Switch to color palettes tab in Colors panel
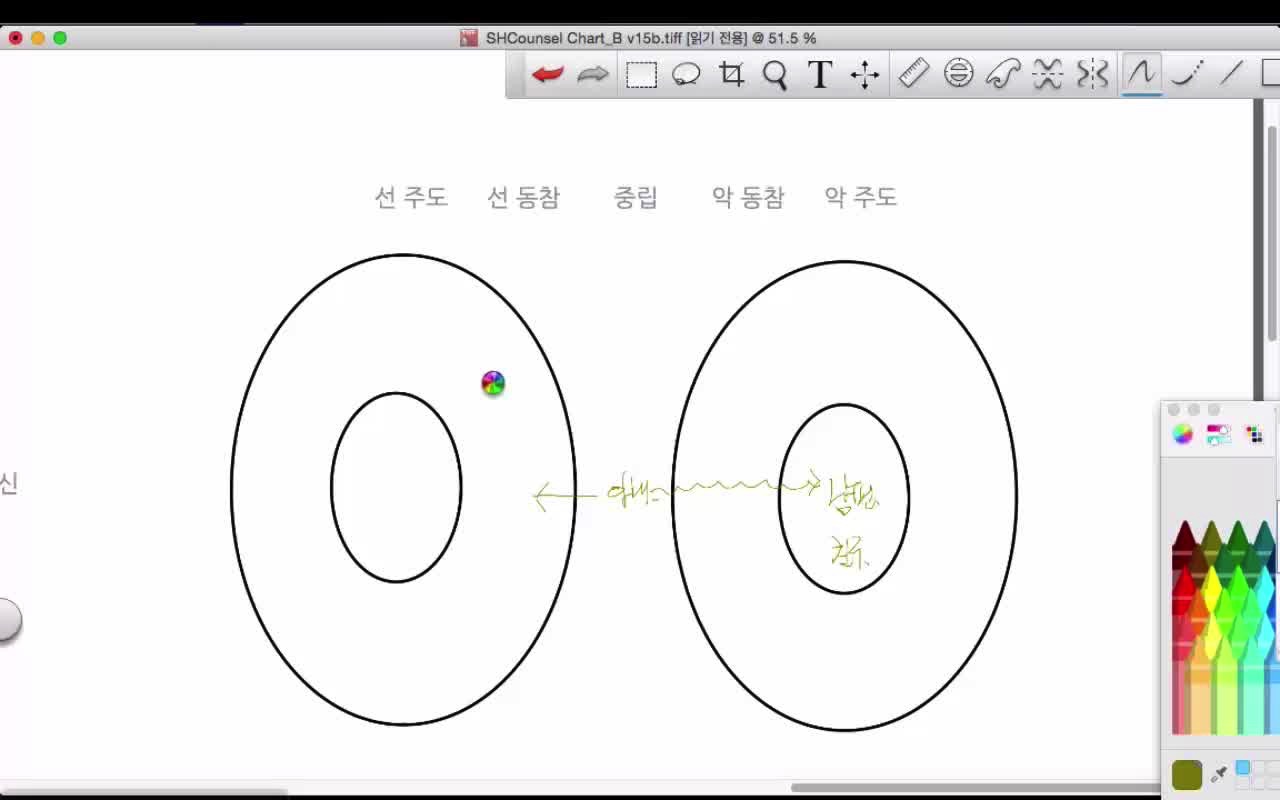Image resolution: width=1280 pixels, height=800 pixels. [x=1254, y=434]
